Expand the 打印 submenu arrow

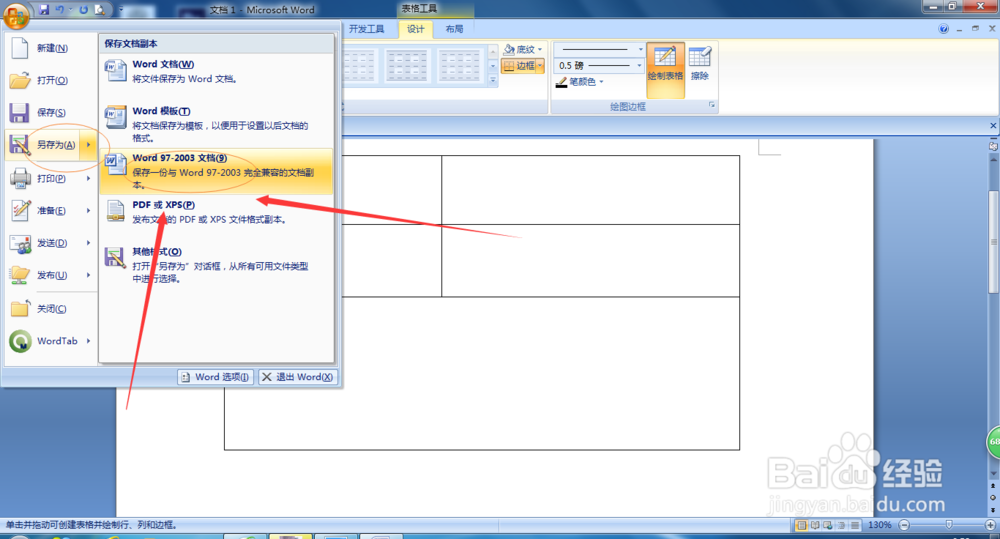point(89,178)
